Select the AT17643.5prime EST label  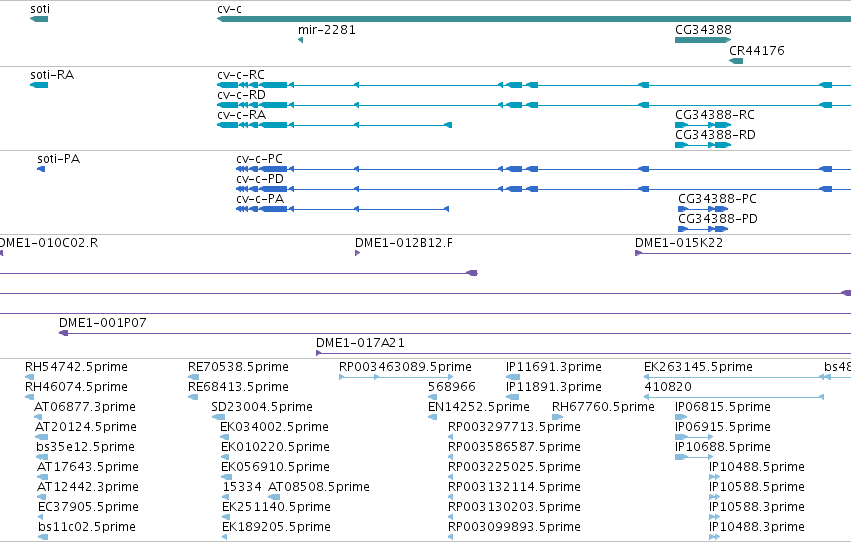click(88, 468)
